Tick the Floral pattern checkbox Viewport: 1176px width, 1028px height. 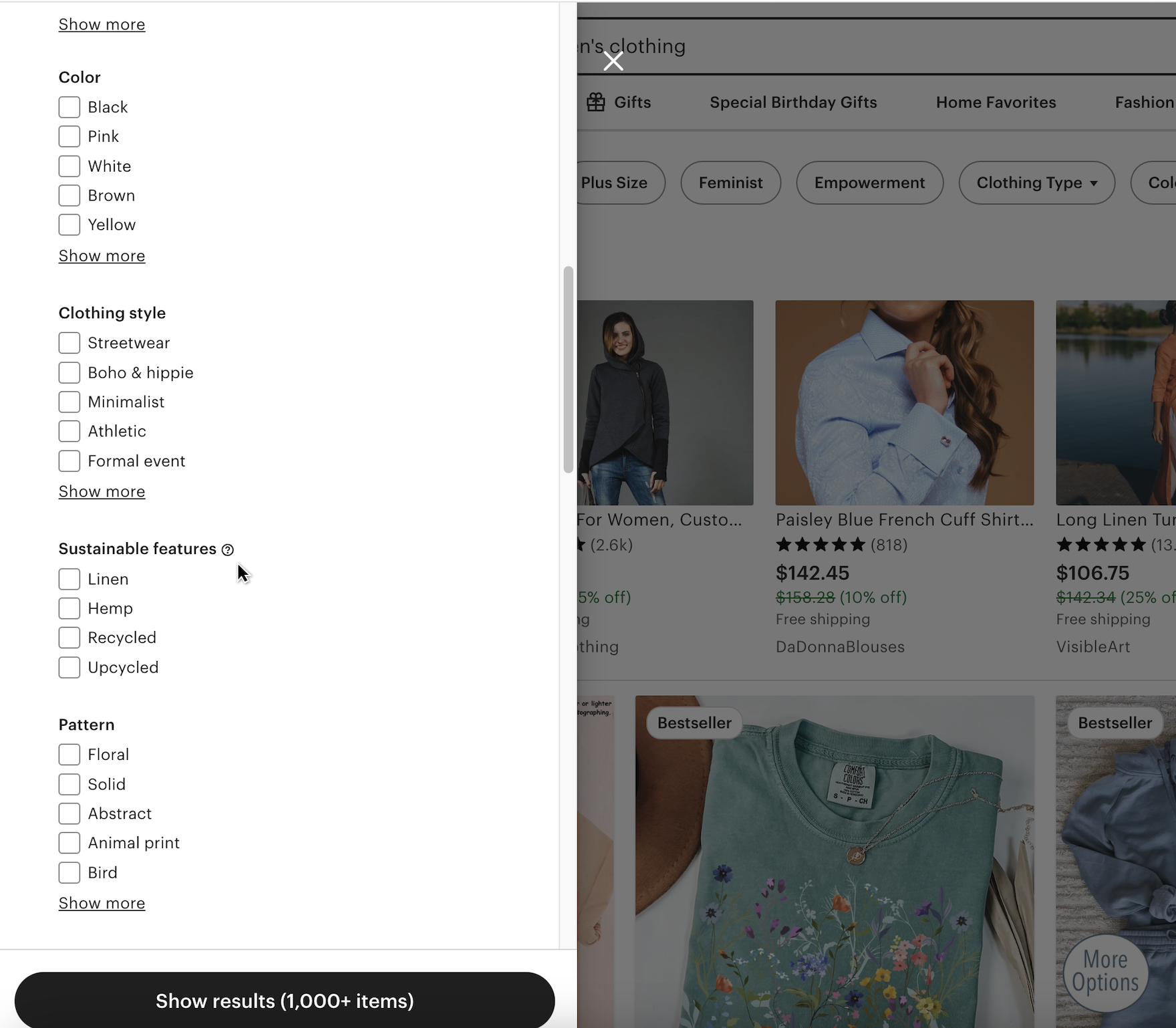[69, 755]
